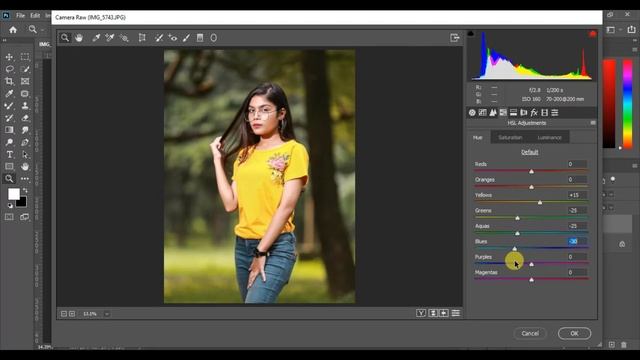Open HSL Adjustments panel flyout menu
The height and width of the screenshot is (360, 640).
tap(593, 123)
